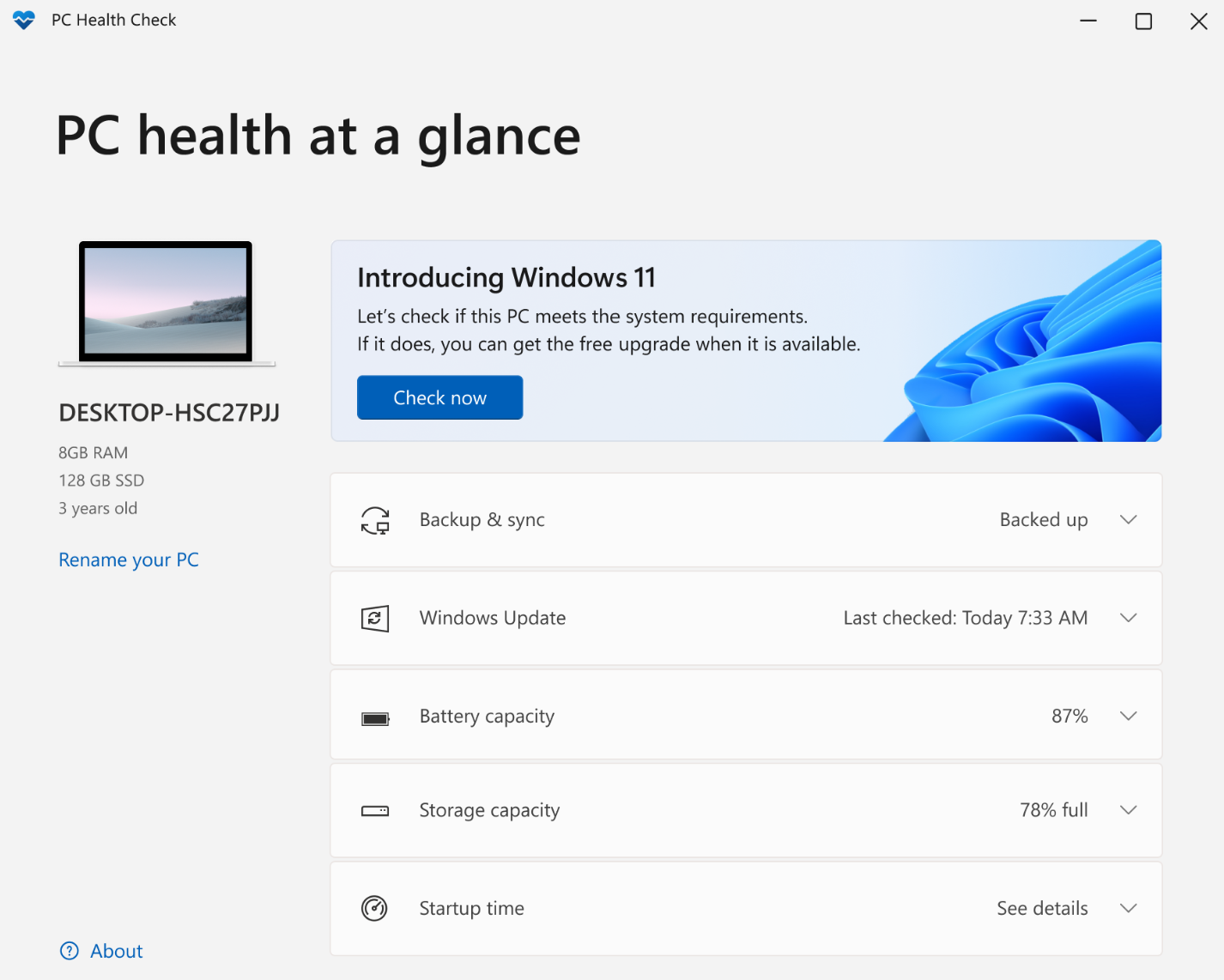Image resolution: width=1224 pixels, height=980 pixels.
Task: Click the question mark icon beside About
Action: pyautogui.click(x=70, y=951)
